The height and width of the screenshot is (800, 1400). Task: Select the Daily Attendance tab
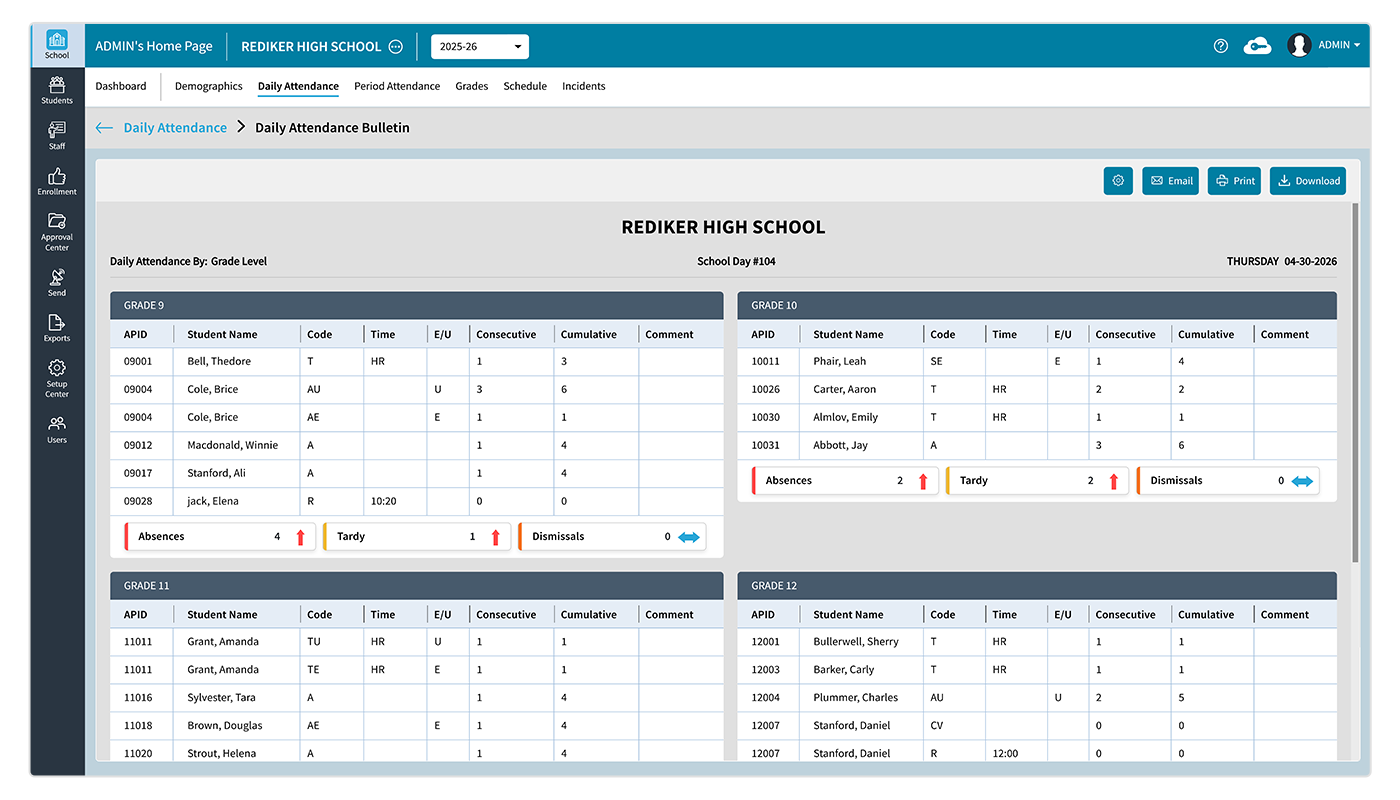click(x=298, y=86)
